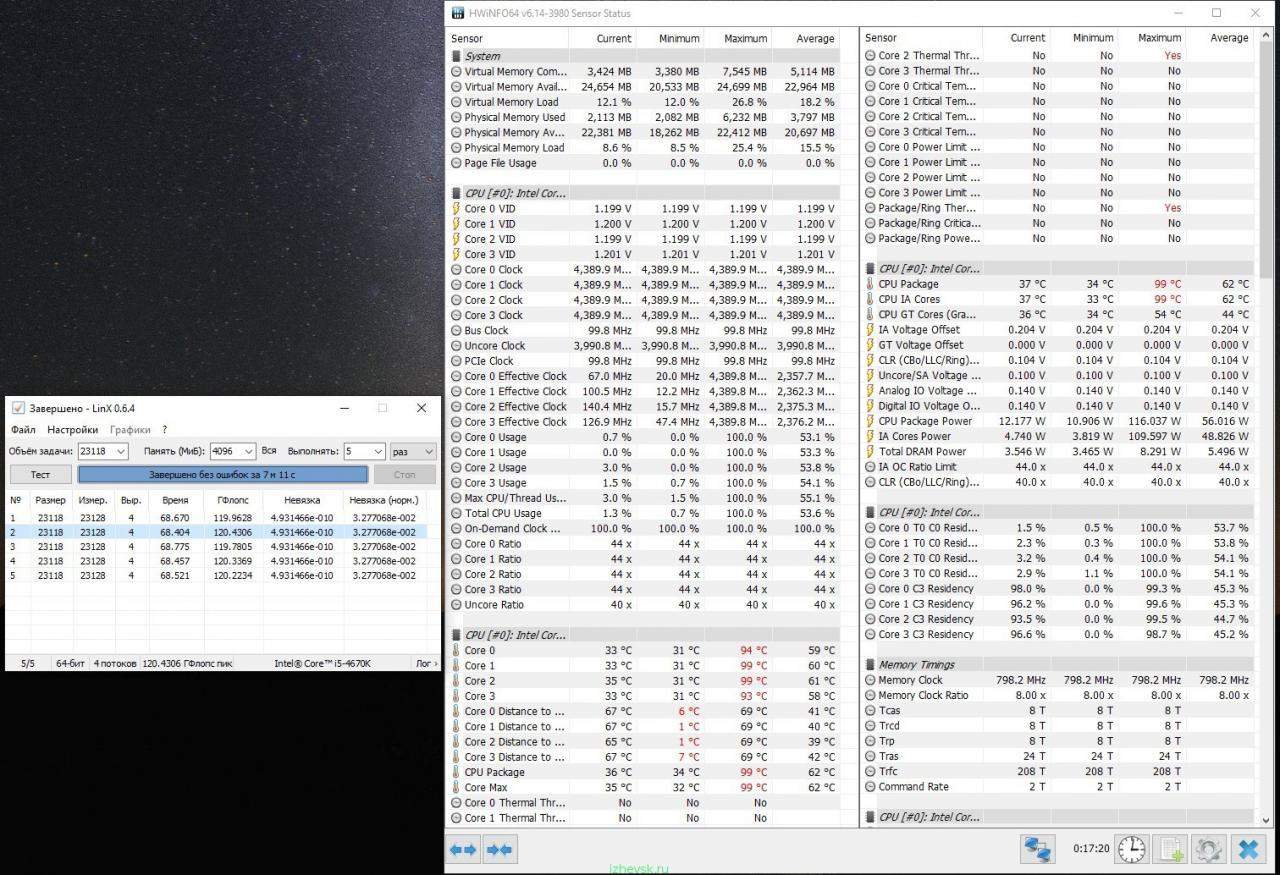Open the Графики menu in LinX
1280x875 pixels.
(x=130, y=430)
